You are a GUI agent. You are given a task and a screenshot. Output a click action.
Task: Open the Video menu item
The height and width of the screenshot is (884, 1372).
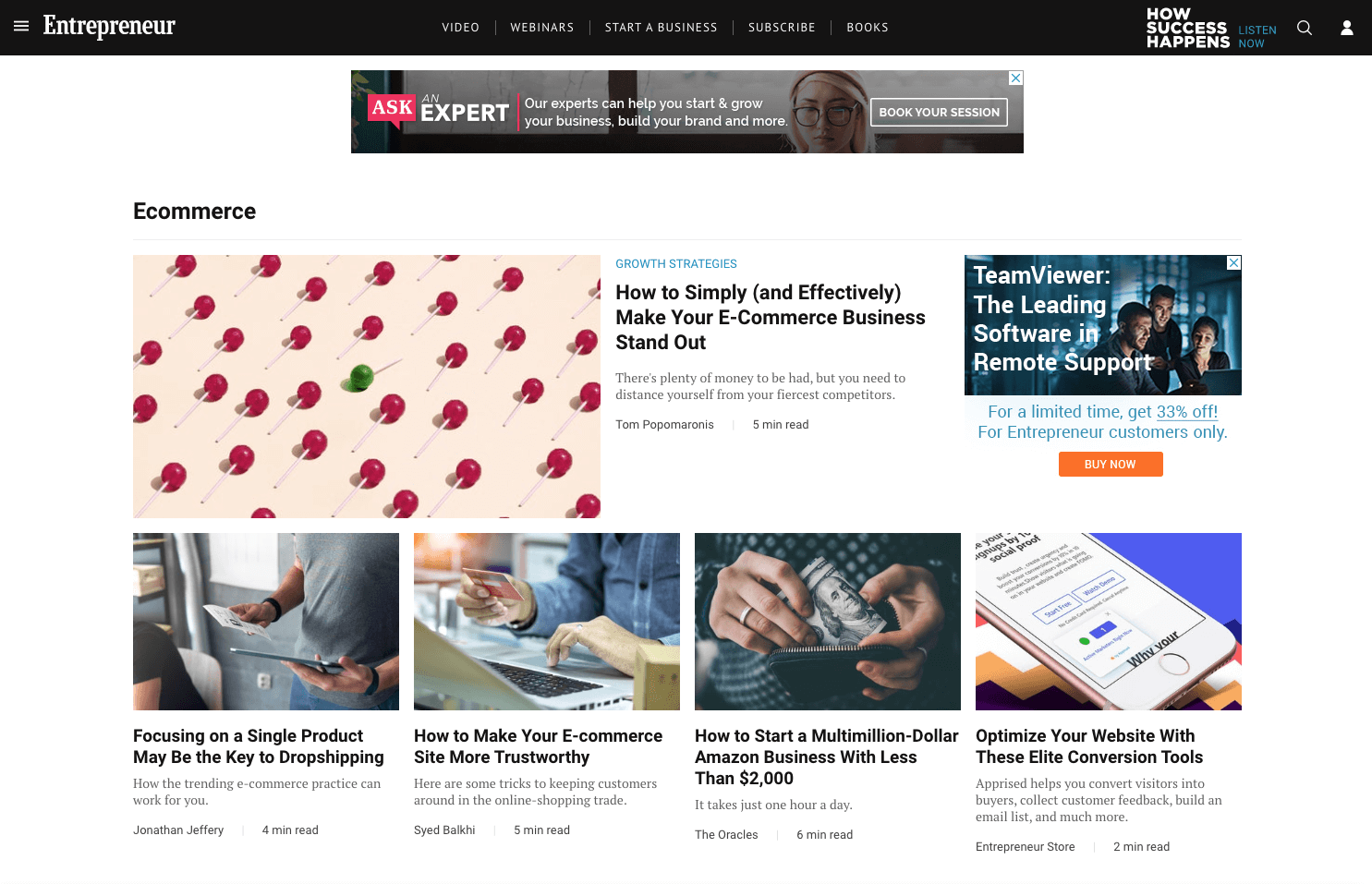click(x=461, y=28)
